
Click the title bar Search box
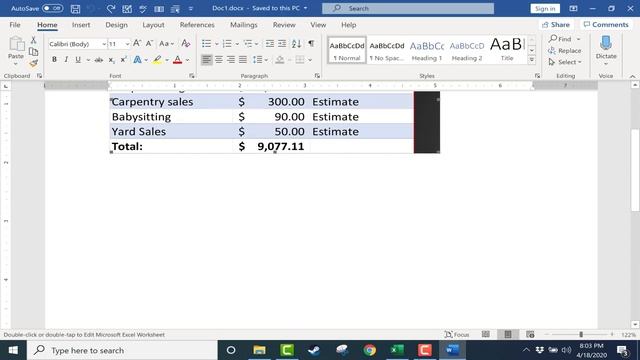408,8
